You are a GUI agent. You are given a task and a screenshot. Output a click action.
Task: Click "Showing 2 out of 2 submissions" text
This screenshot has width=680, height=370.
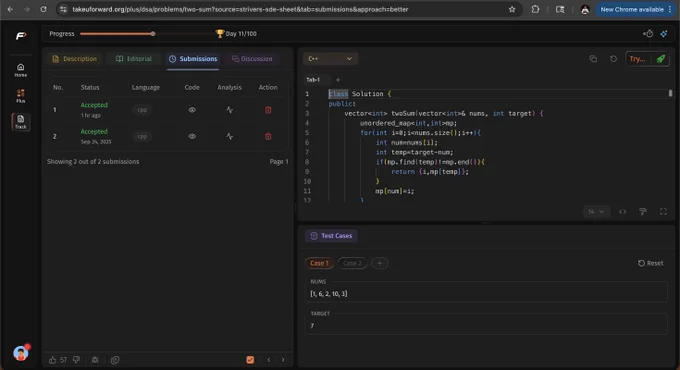[x=93, y=161]
